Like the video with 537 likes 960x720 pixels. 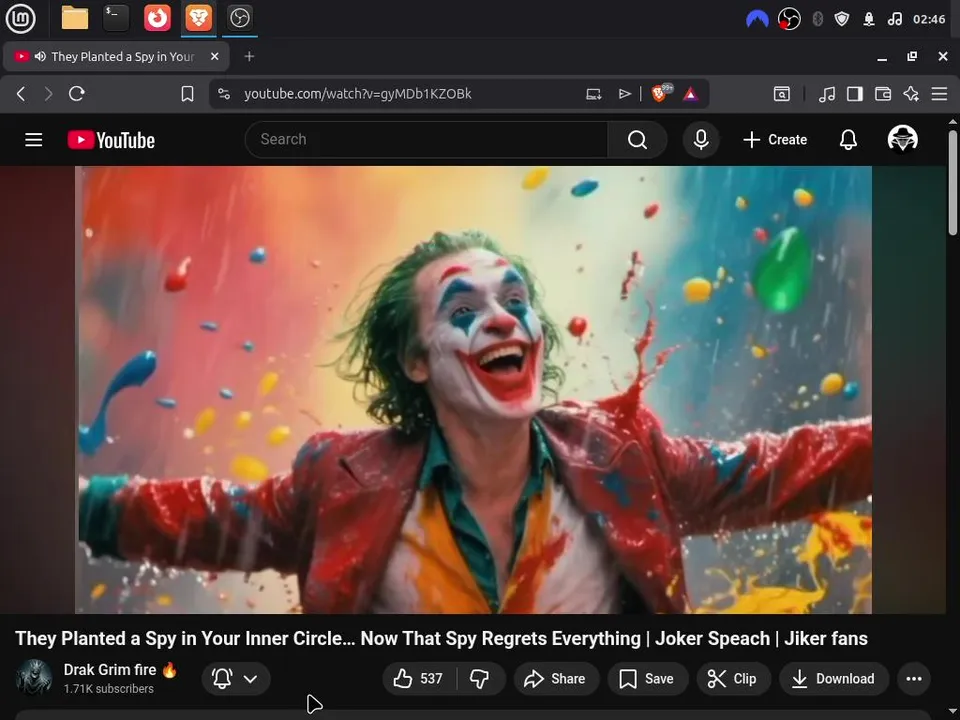[419, 678]
